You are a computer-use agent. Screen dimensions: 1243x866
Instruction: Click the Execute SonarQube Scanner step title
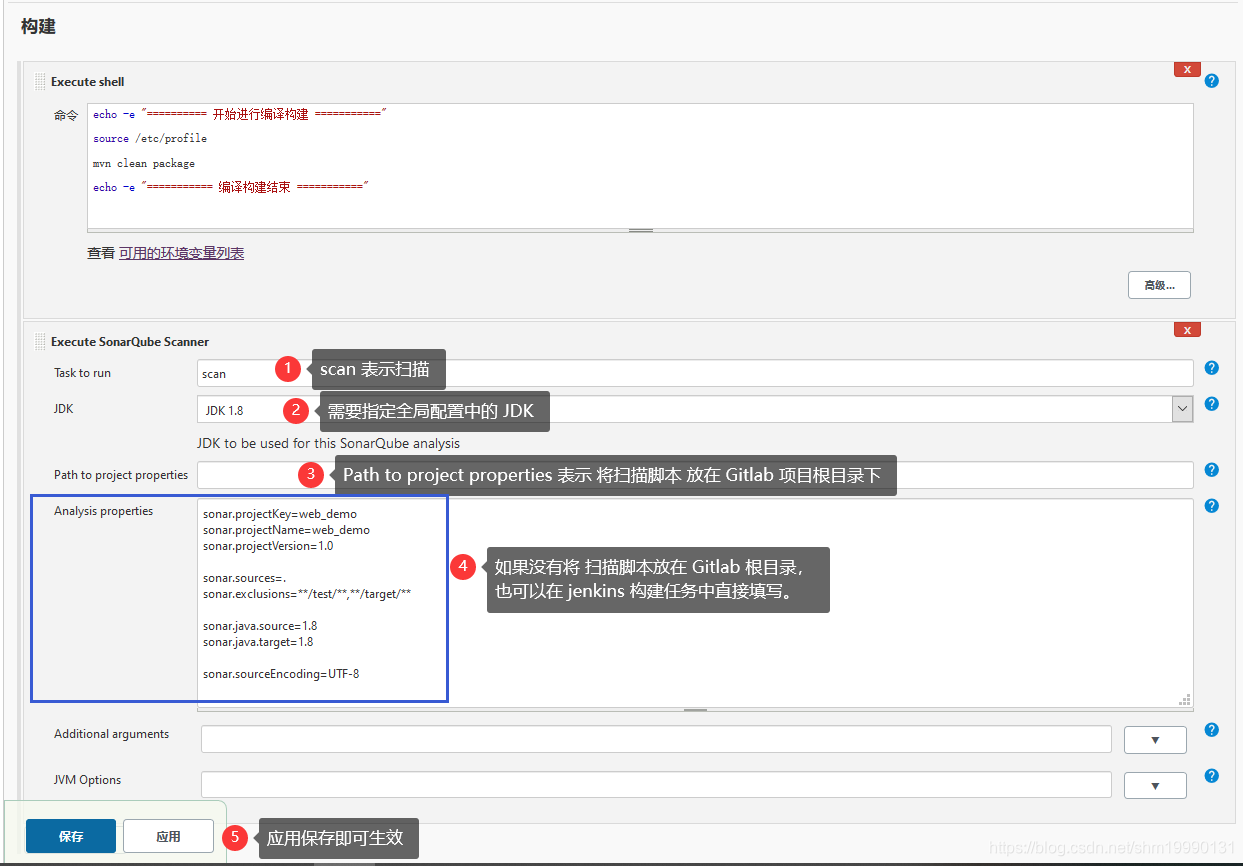[130, 342]
